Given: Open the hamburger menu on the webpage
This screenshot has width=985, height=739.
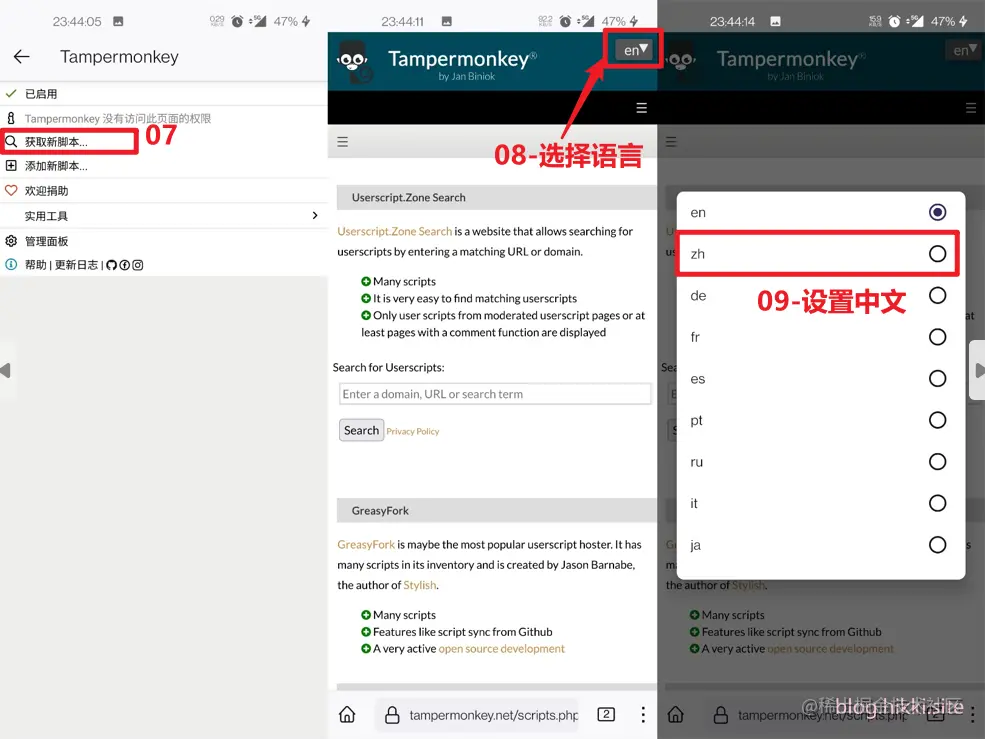Looking at the screenshot, I should [340, 142].
